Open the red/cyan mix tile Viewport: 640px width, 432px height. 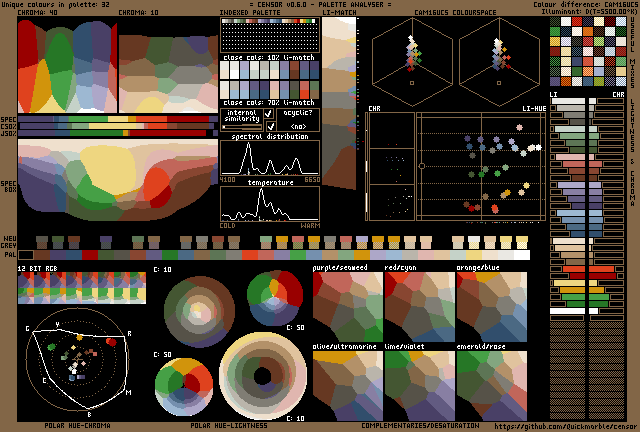coord(420,307)
